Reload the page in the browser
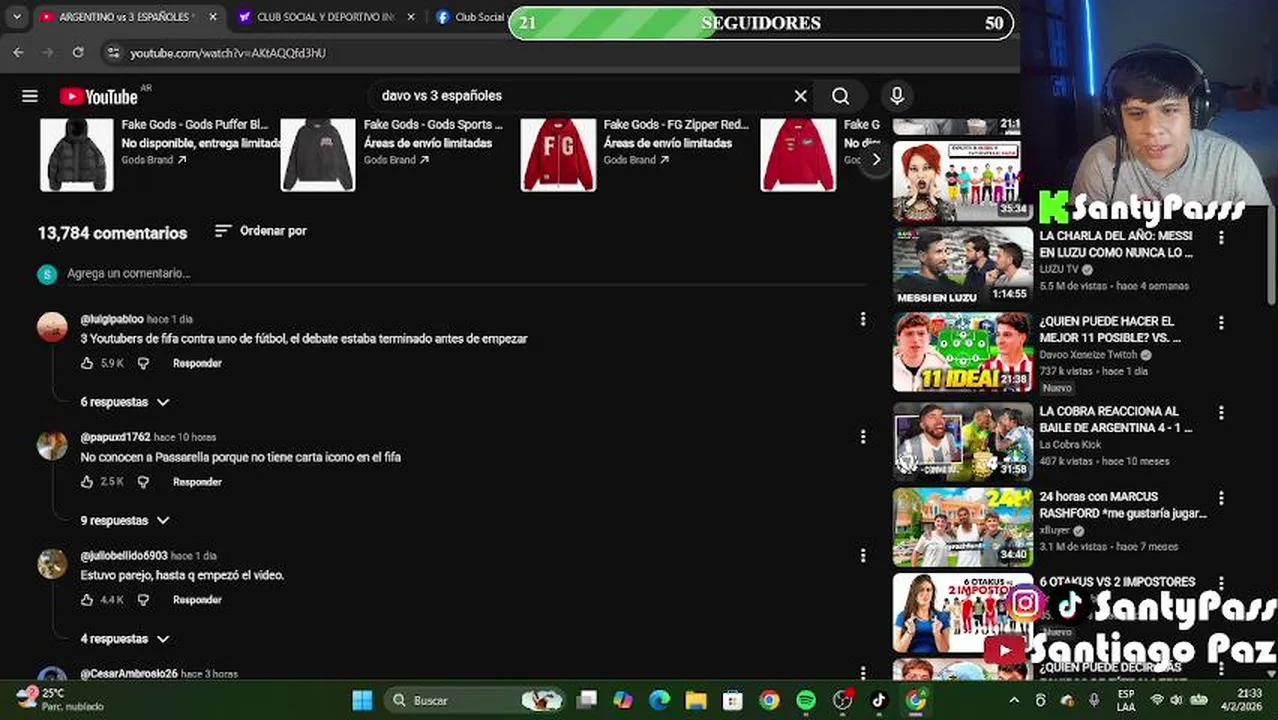The width and height of the screenshot is (1278, 720). pos(78,52)
